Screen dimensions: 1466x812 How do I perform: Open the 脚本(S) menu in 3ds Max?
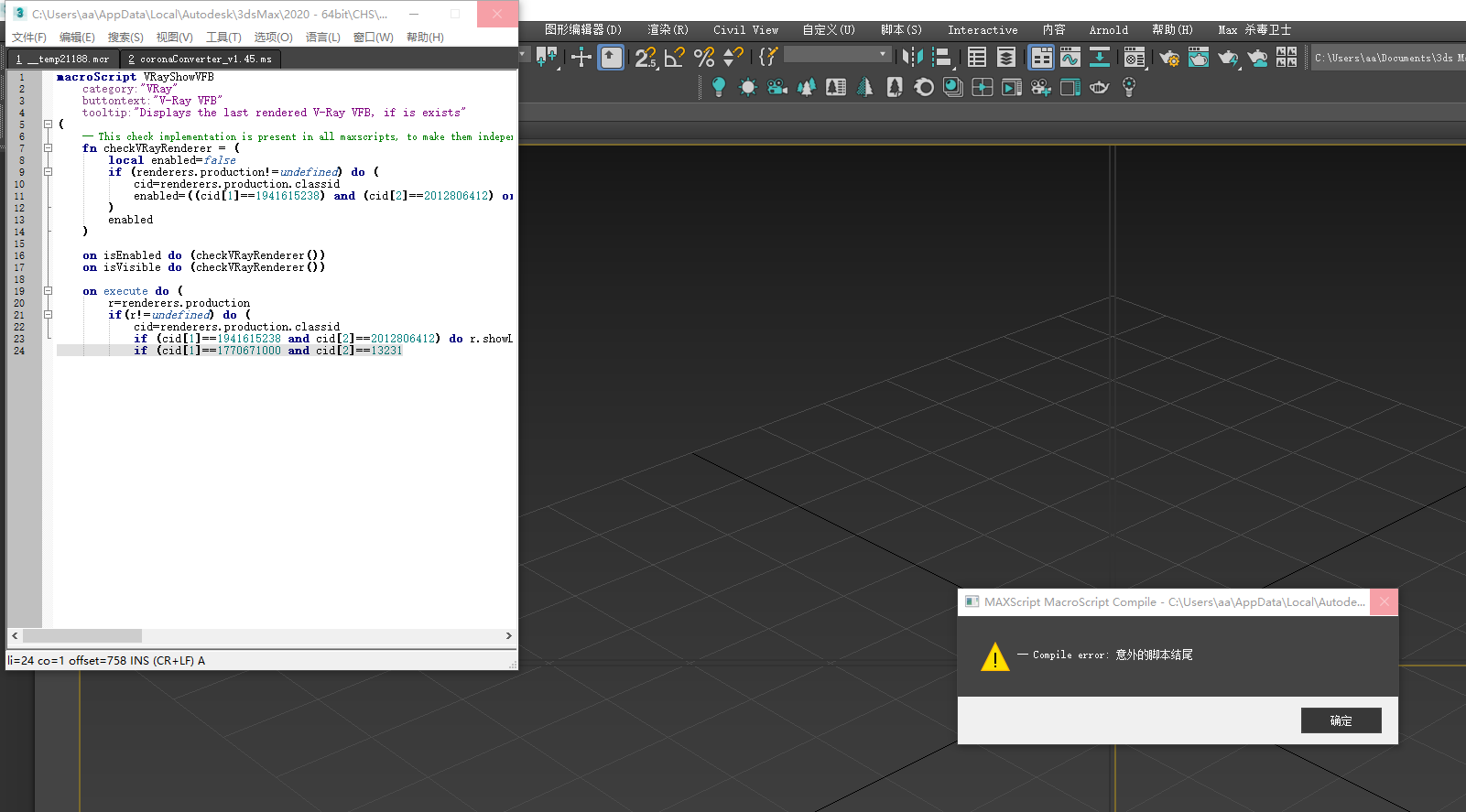[901, 30]
